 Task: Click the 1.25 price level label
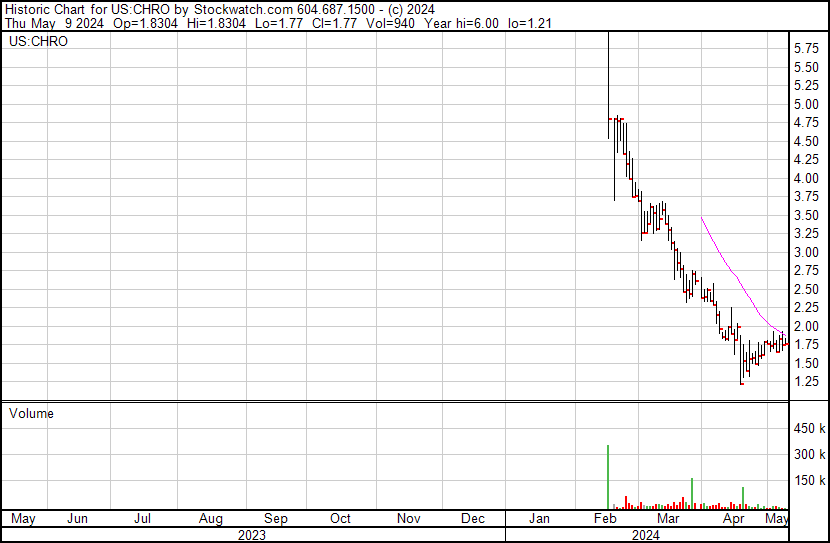(x=806, y=382)
